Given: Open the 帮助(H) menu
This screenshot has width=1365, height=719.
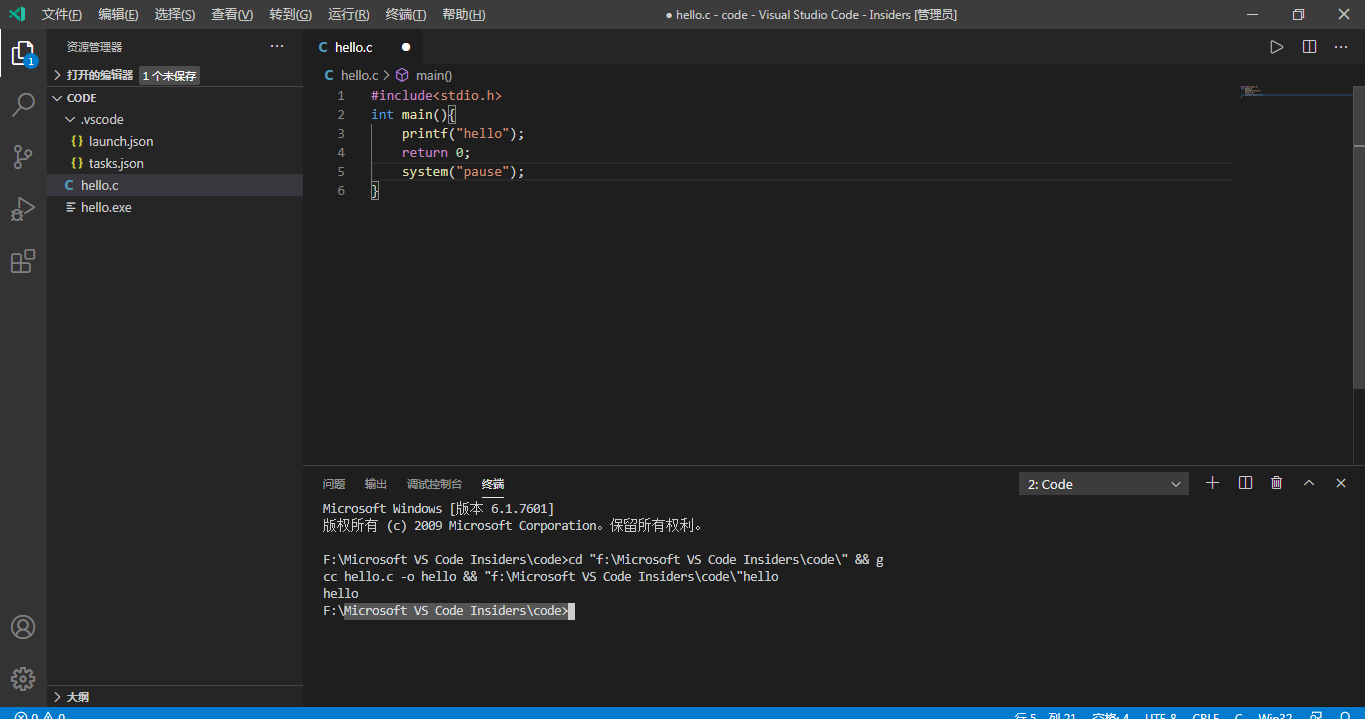Looking at the screenshot, I should pos(463,15).
